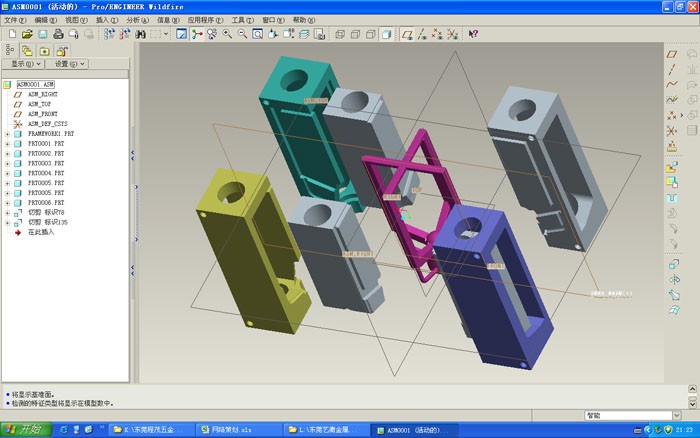Open the 分析 menu
This screenshot has width=700, height=438.
[x=137, y=20]
